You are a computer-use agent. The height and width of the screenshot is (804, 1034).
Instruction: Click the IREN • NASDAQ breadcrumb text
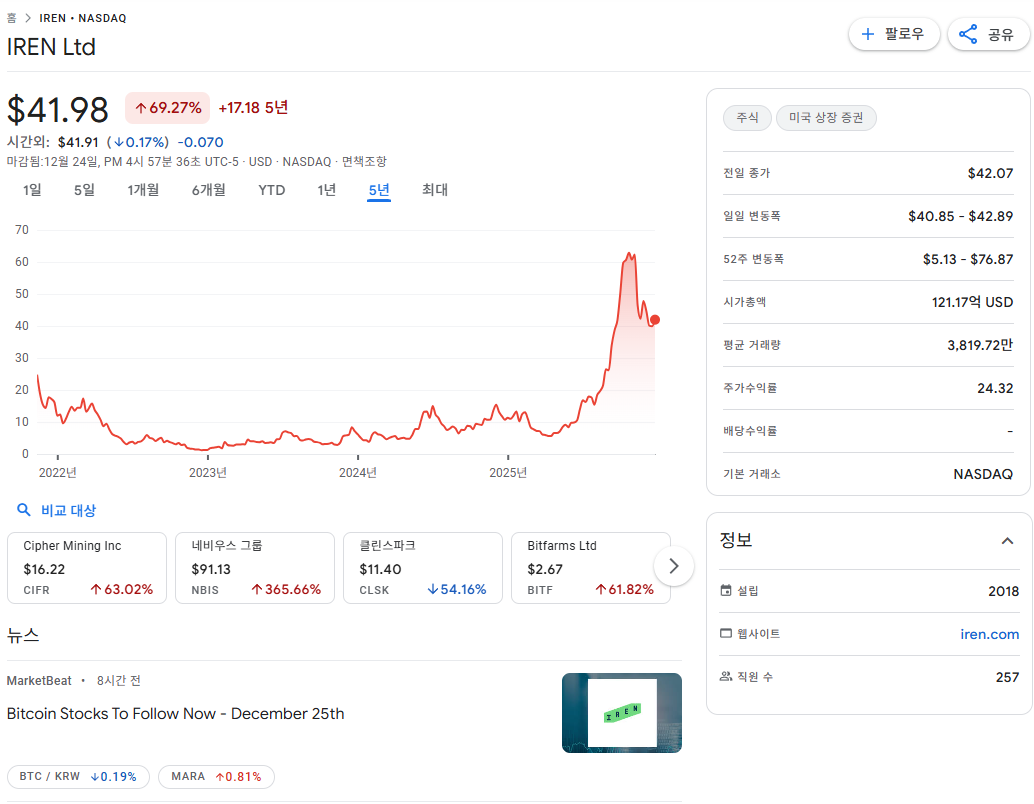coord(82,18)
